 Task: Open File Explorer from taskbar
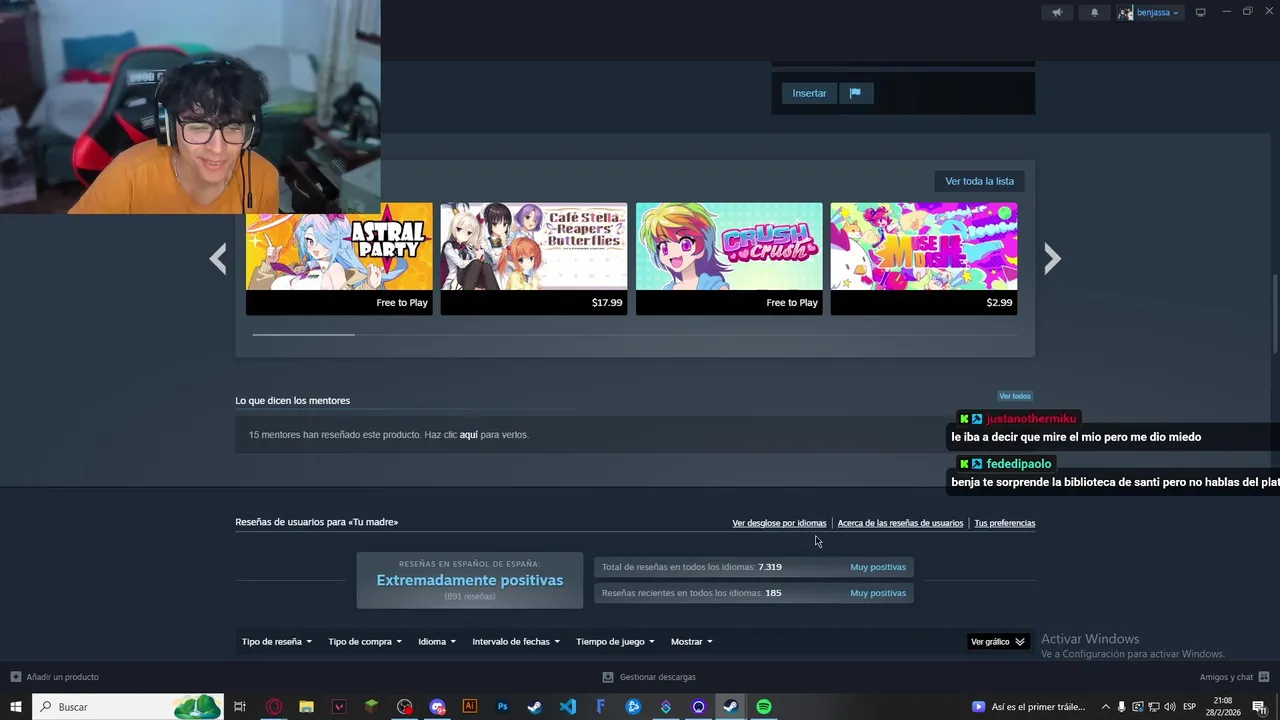[x=306, y=707]
